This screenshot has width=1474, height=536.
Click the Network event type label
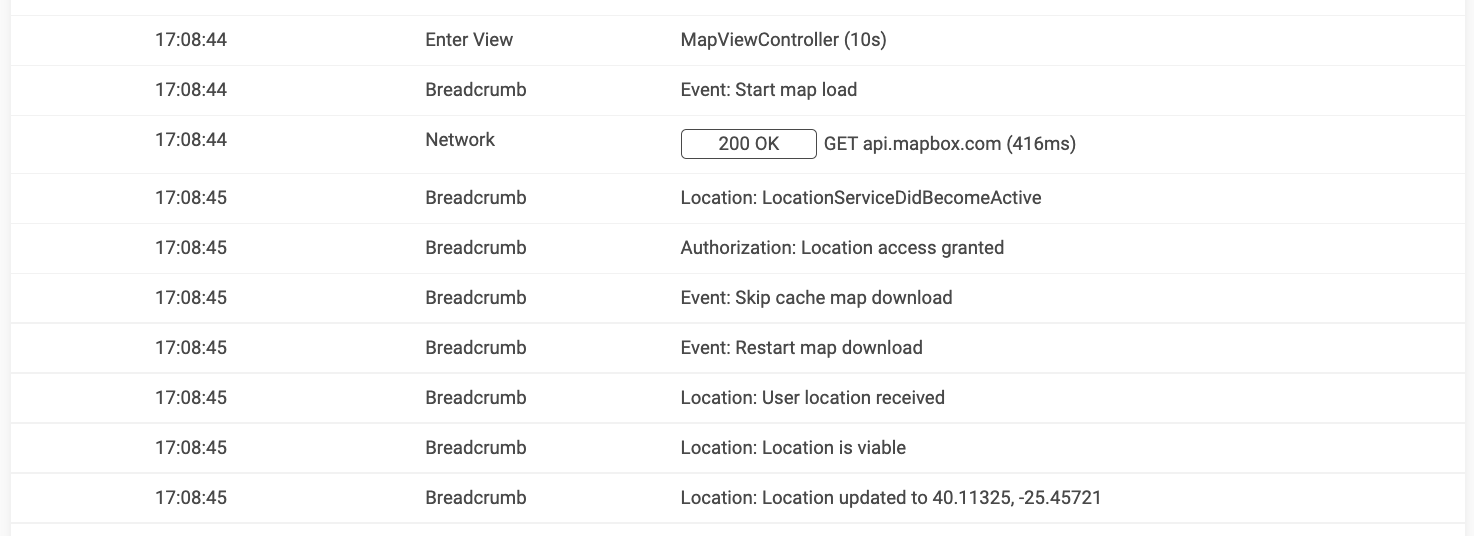pyautogui.click(x=460, y=140)
